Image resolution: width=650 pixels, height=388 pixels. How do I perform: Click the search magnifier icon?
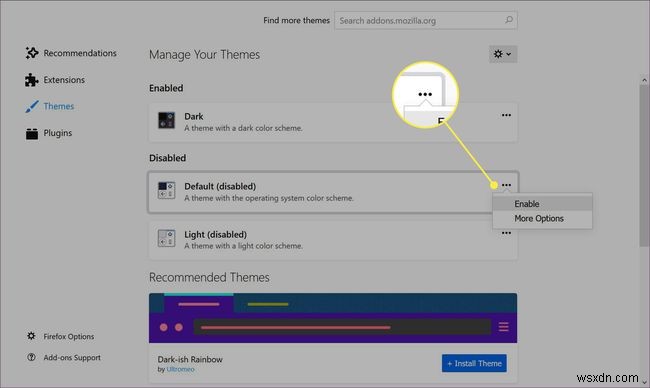pyautogui.click(x=509, y=19)
